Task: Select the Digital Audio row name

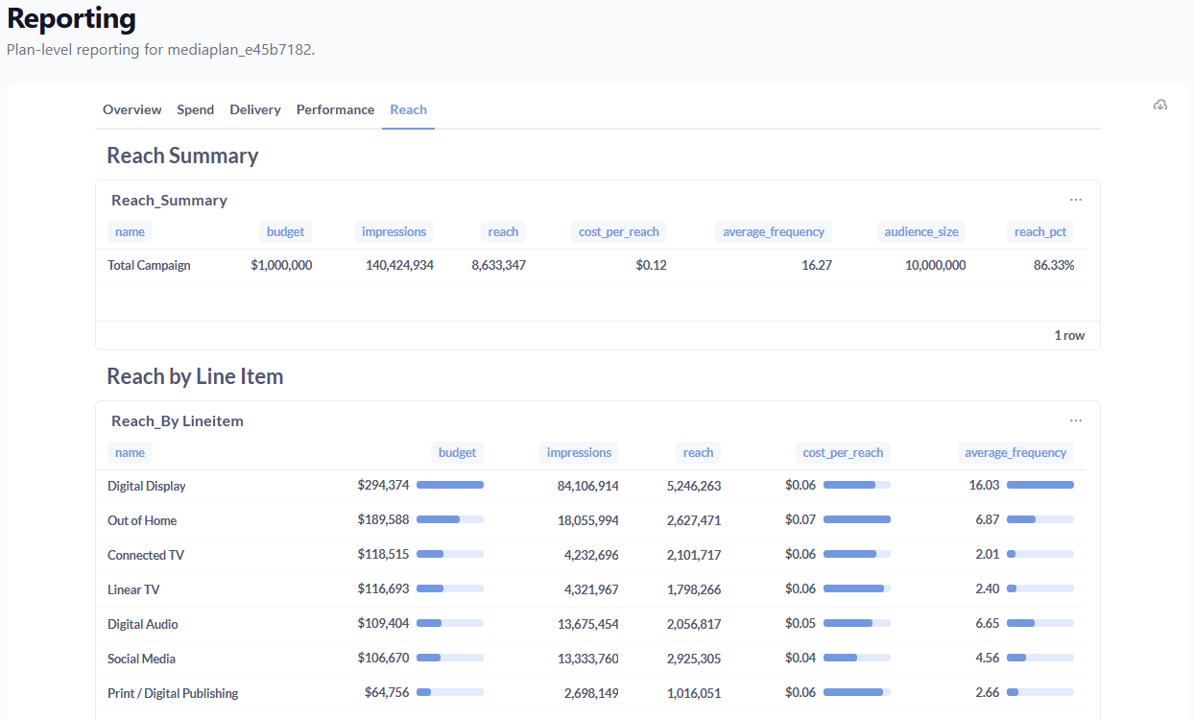Action: coord(142,624)
